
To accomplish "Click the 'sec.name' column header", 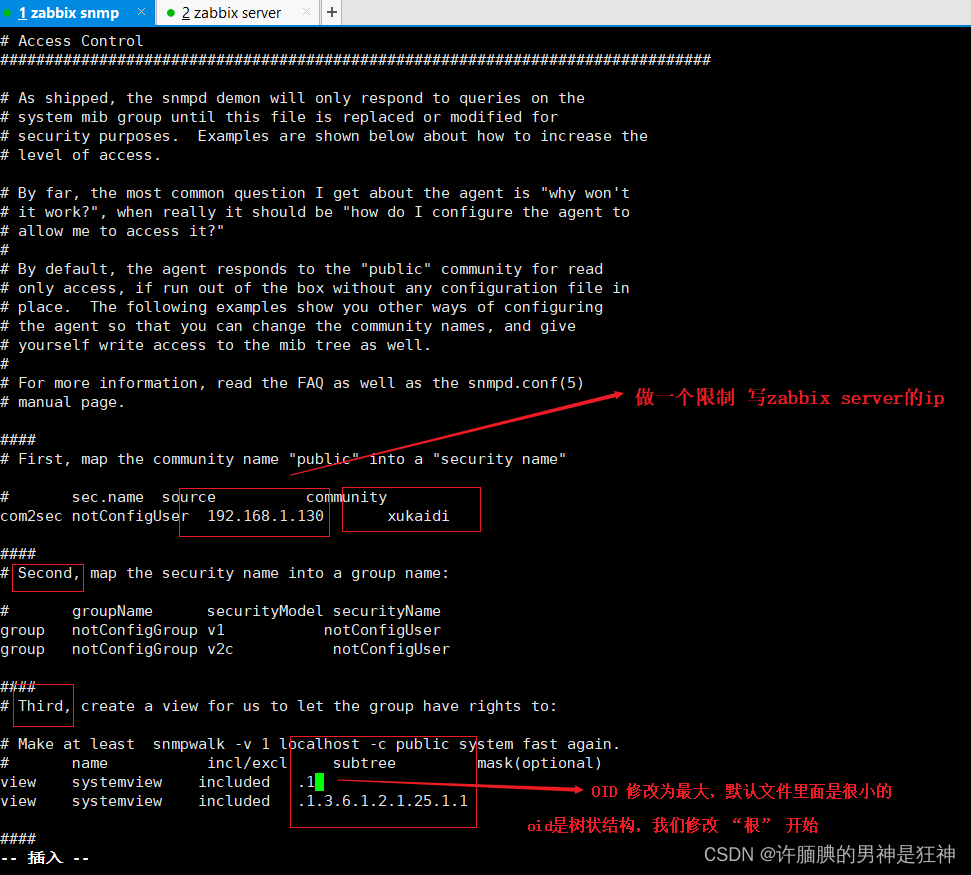I will (108, 497).
